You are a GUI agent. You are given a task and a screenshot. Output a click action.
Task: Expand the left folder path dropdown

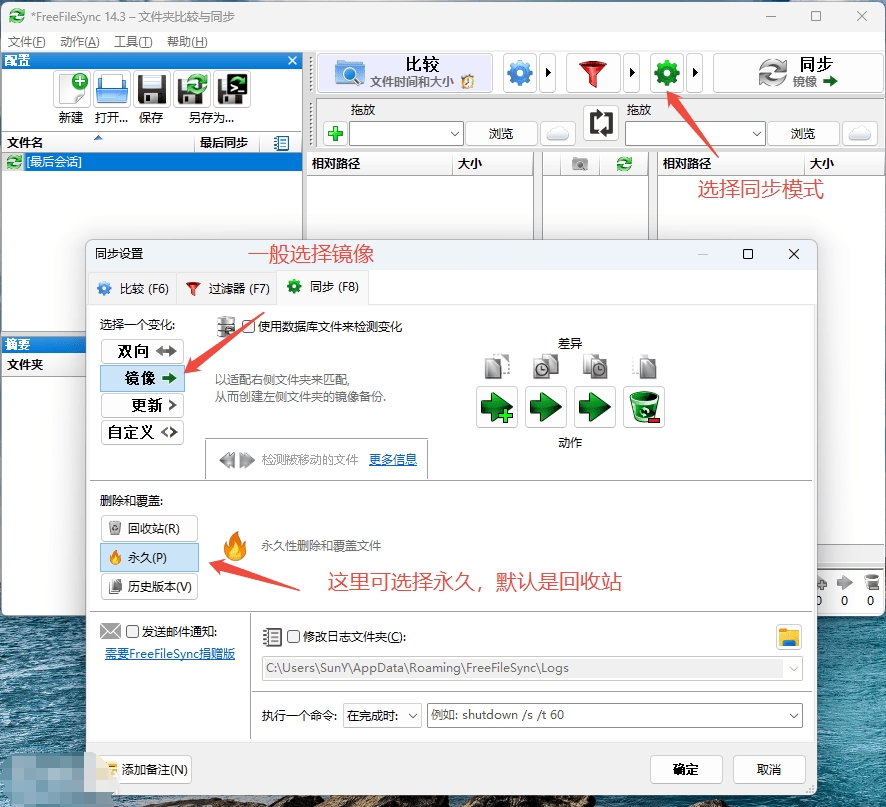pos(452,133)
